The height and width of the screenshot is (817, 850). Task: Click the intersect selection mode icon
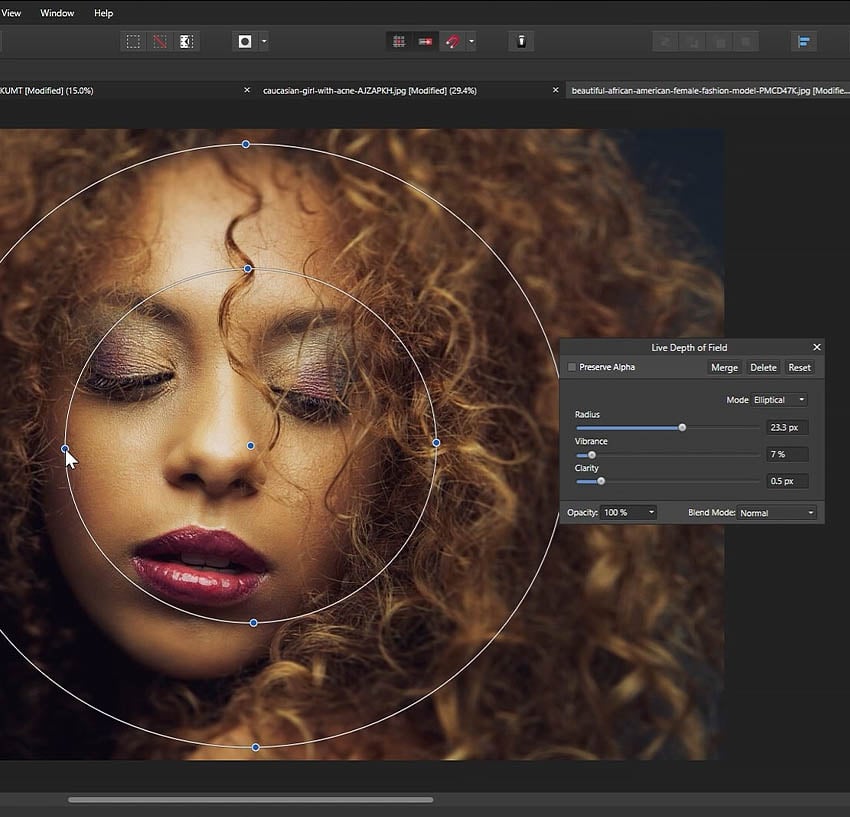[186, 41]
